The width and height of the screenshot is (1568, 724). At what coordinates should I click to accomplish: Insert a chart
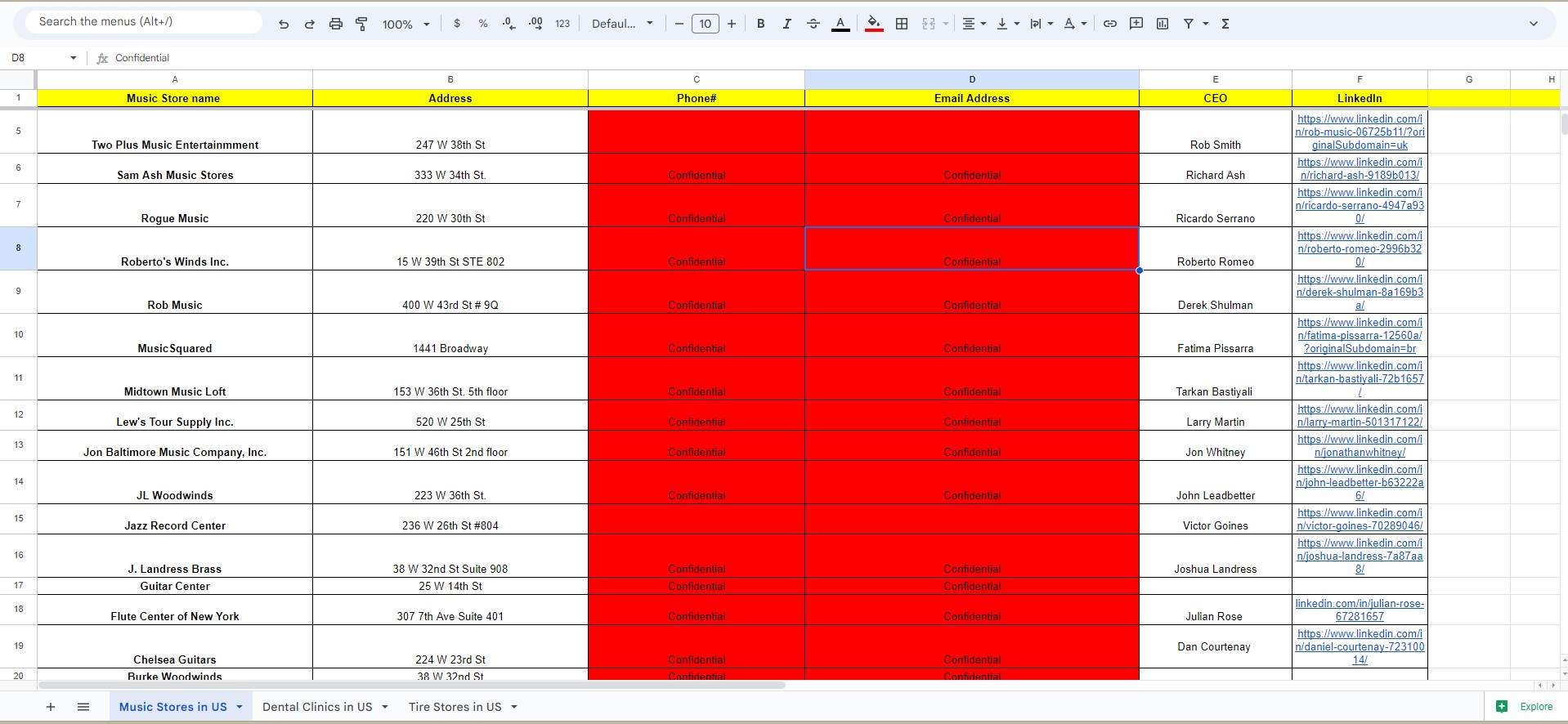[x=1163, y=24]
